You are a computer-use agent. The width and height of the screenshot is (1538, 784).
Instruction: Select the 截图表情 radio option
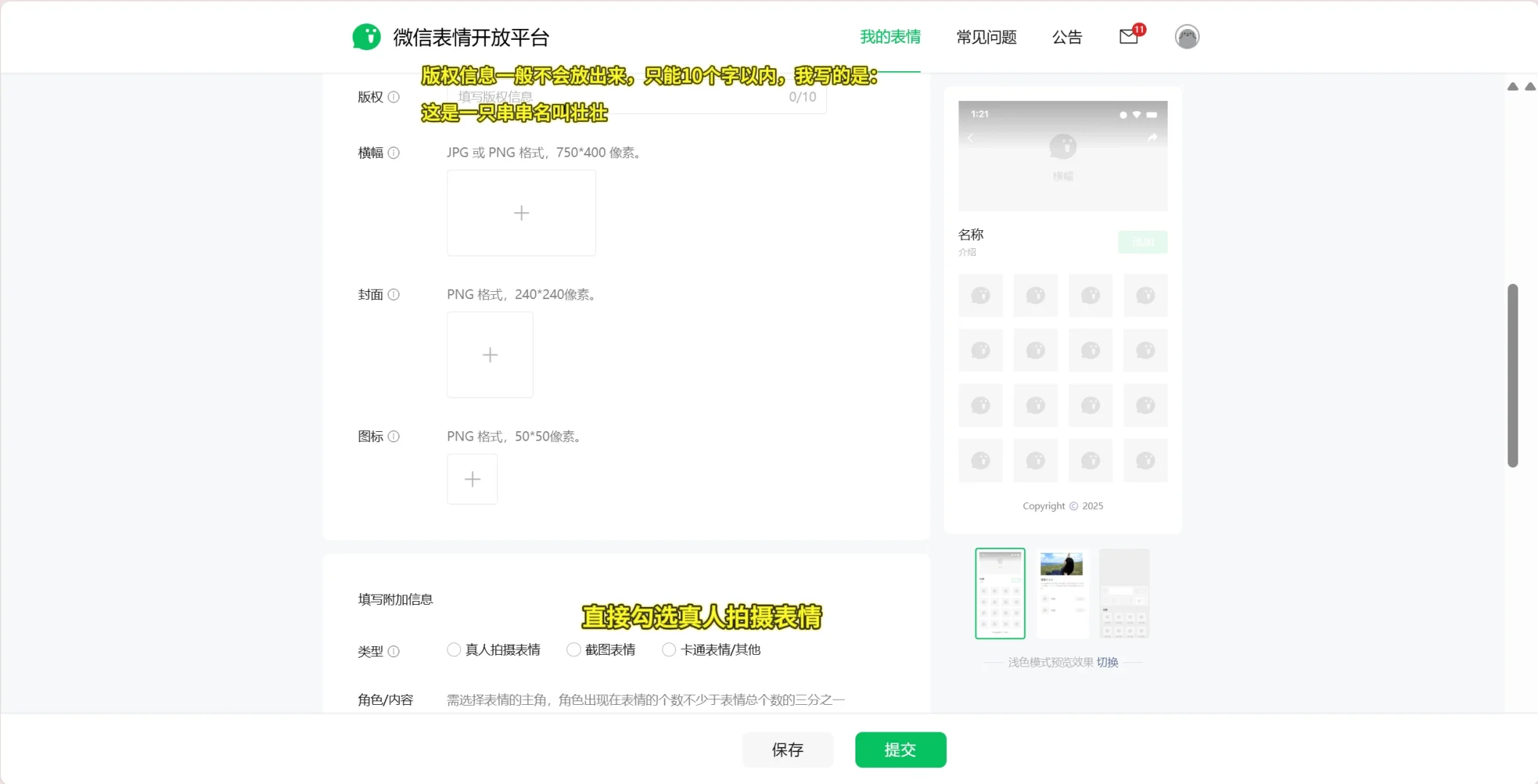coord(573,650)
